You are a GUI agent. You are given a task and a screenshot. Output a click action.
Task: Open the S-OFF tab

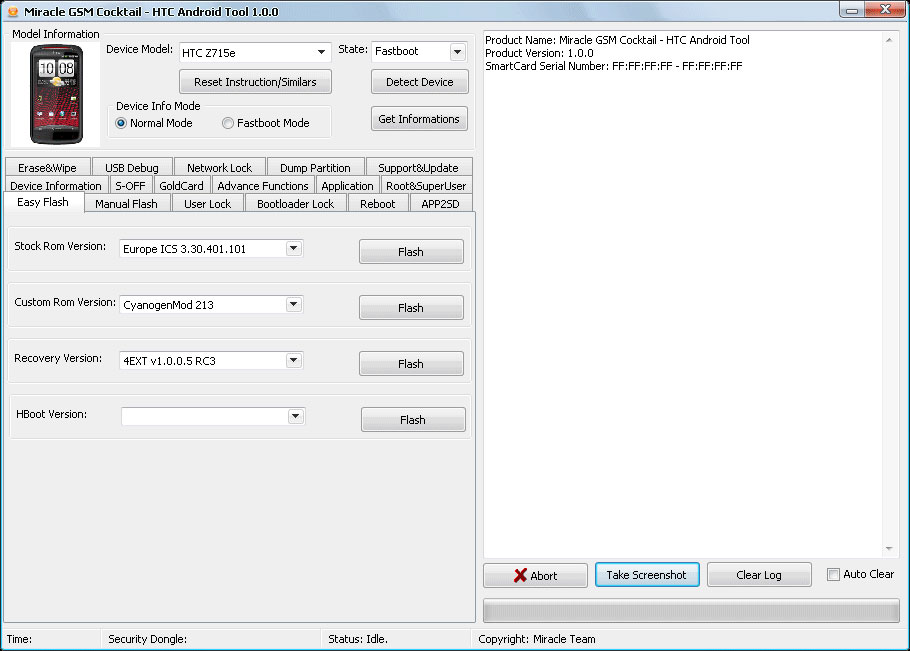(130, 186)
